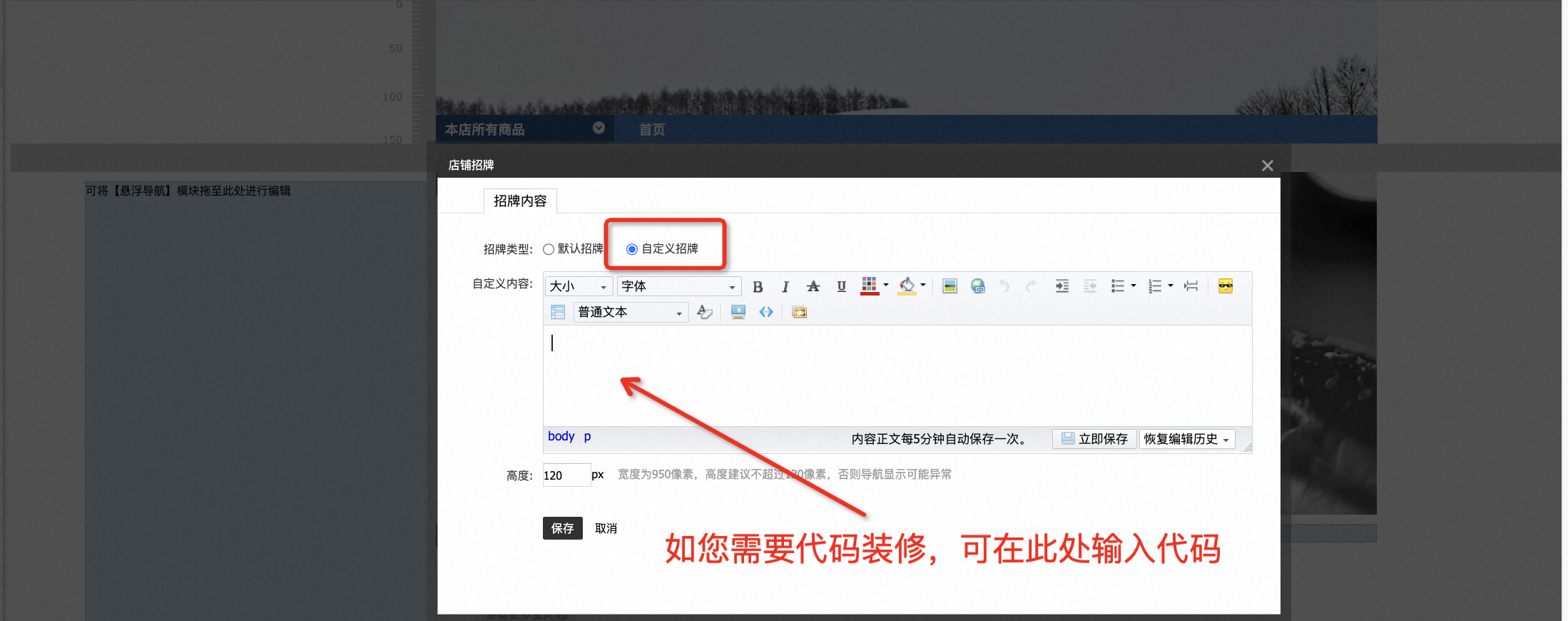The width and height of the screenshot is (1568, 621).
Task: Apply background fill color bucket
Action: [907, 286]
